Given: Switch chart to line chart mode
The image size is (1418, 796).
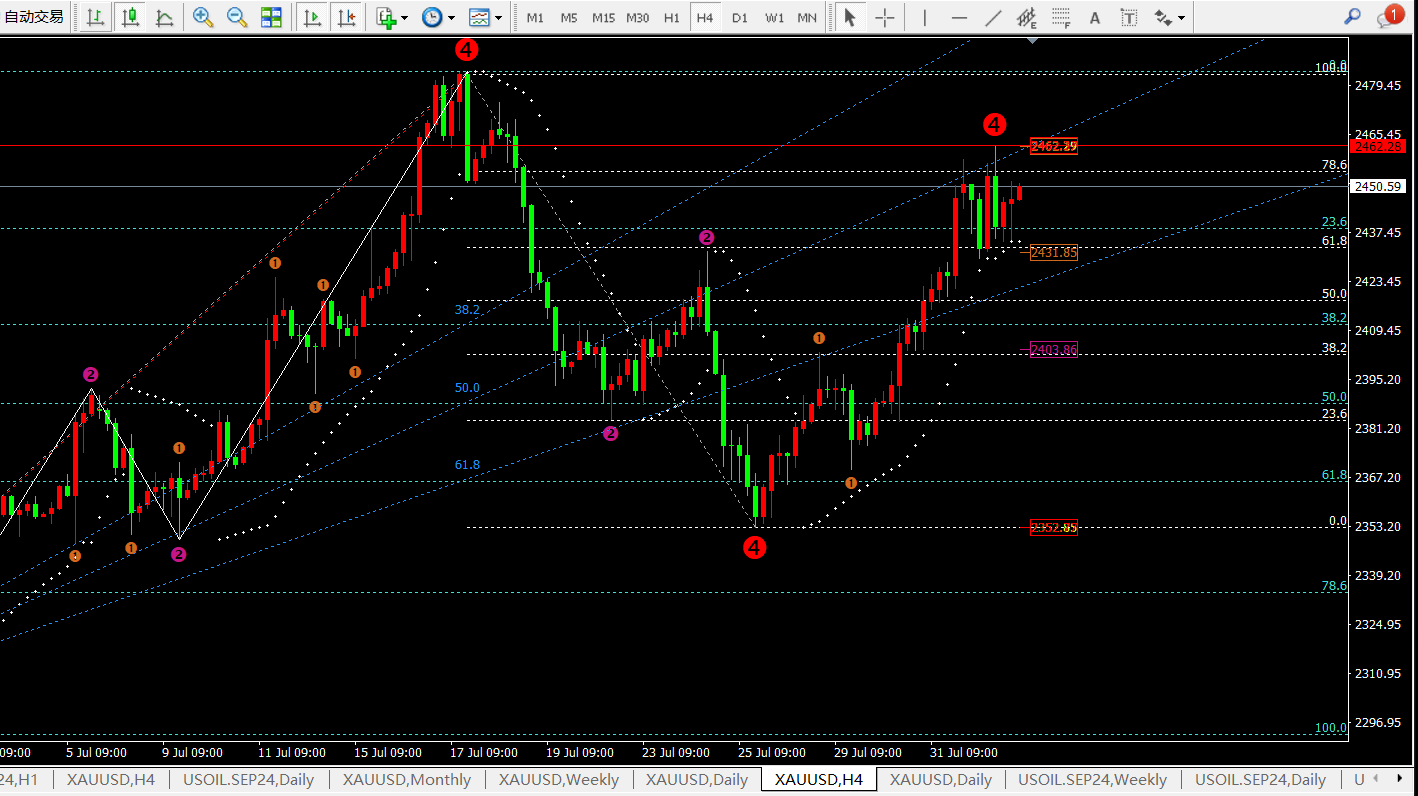Looking at the screenshot, I should (x=164, y=17).
